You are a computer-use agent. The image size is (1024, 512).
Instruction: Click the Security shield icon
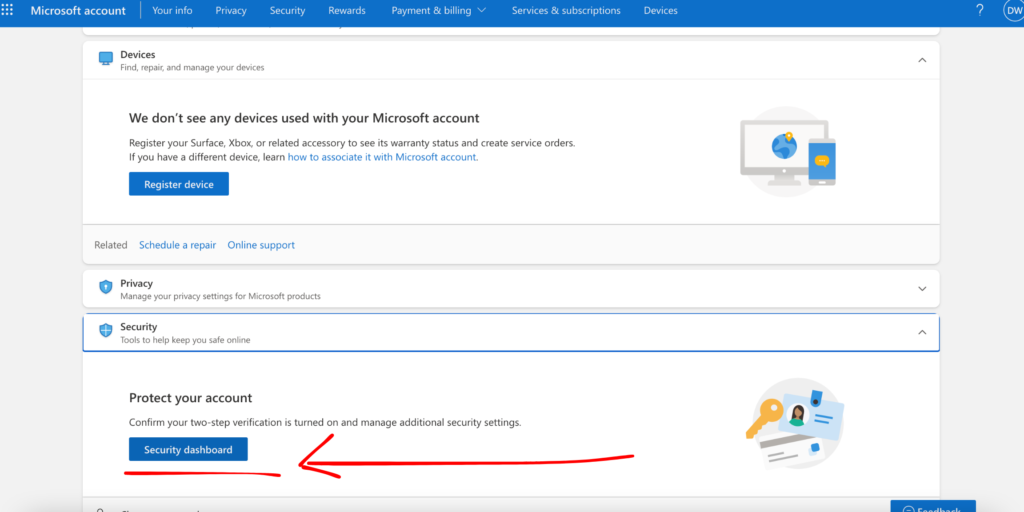pos(106,332)
